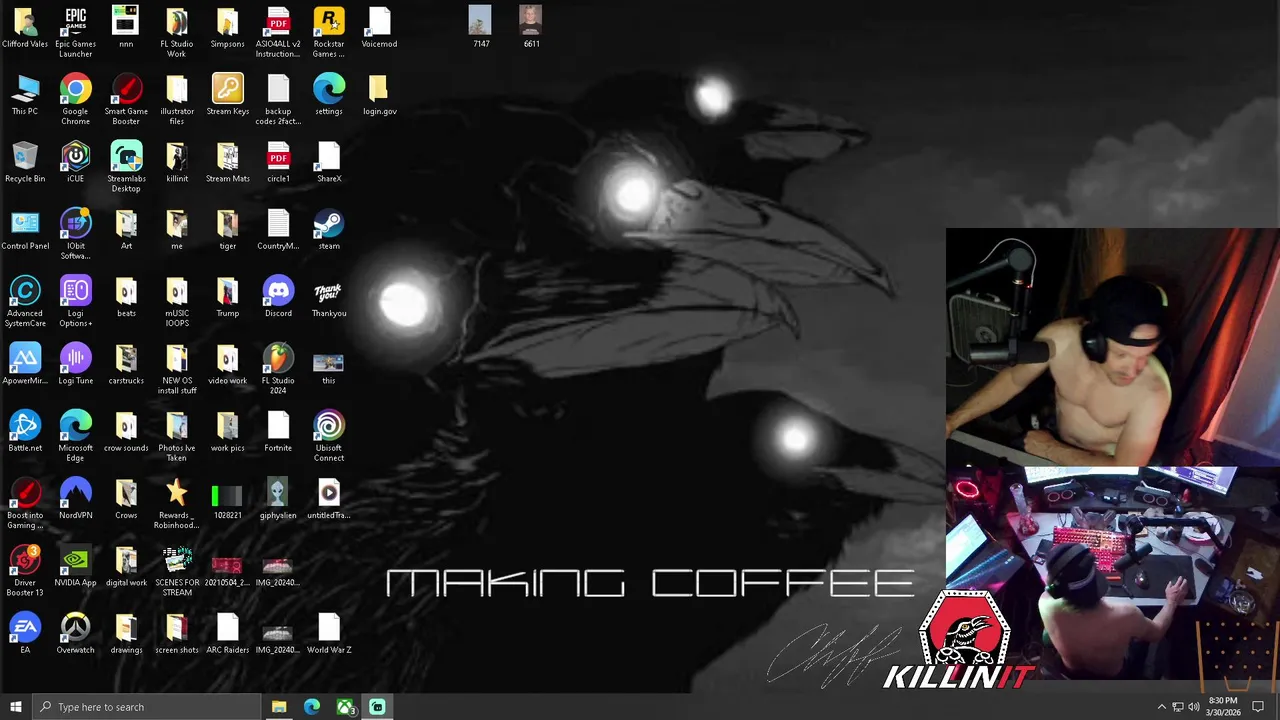
Task: Open the Rewards_Robinhood star icon
Action: point(177,503)
